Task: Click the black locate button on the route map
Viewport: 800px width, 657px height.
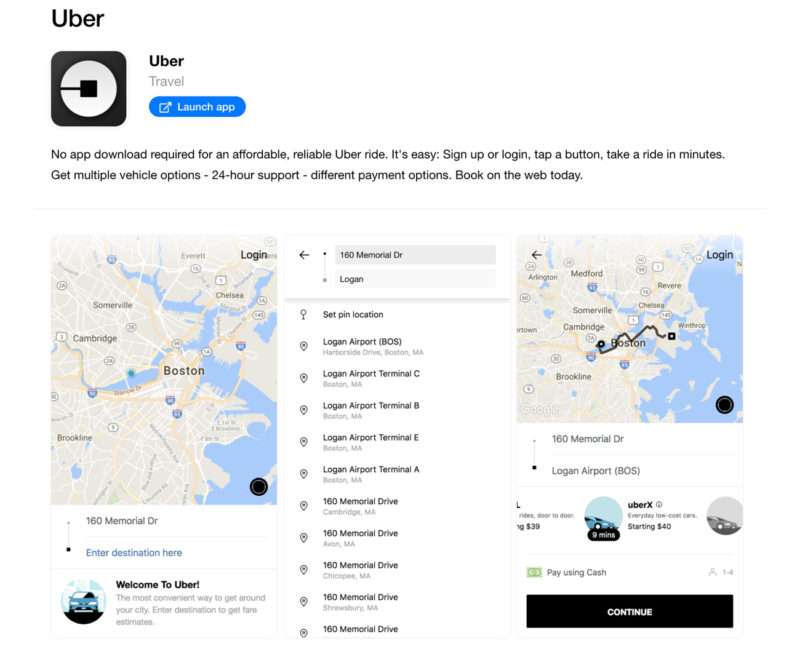Action: (x=724, y=405)
